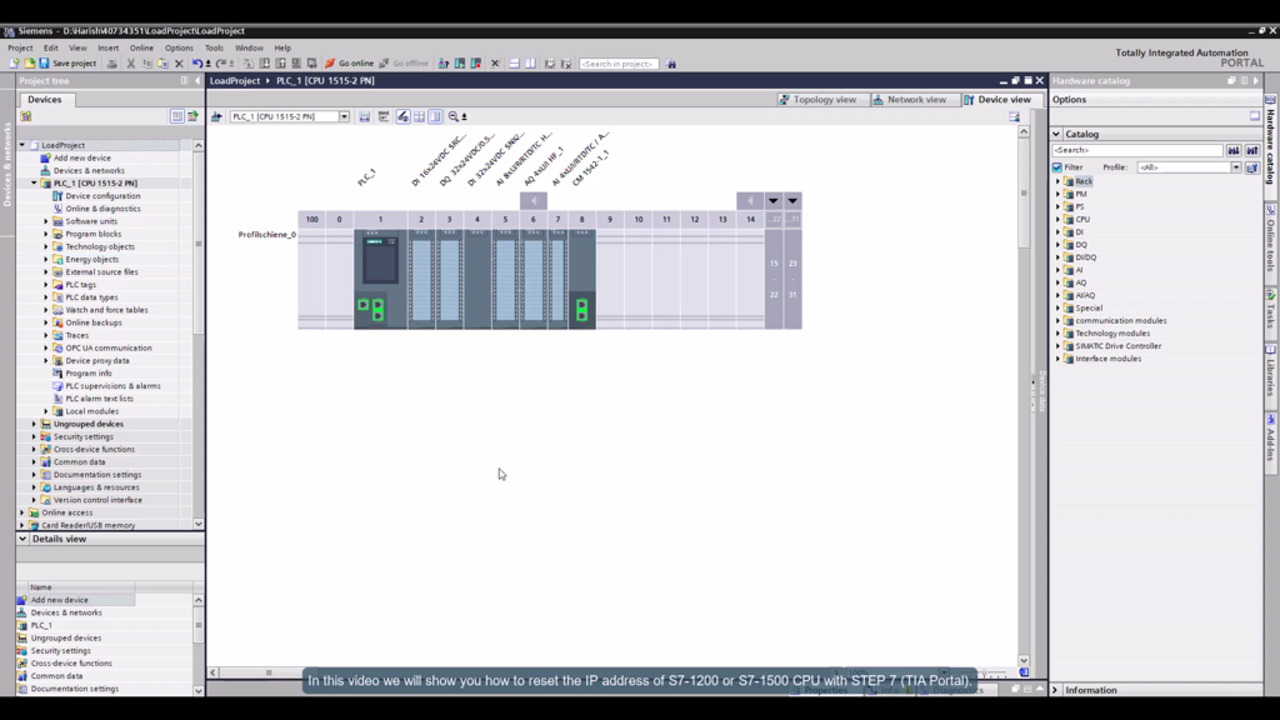Expand the CPU folder in catalog

pyautogui.click(x=1058, y=219)
